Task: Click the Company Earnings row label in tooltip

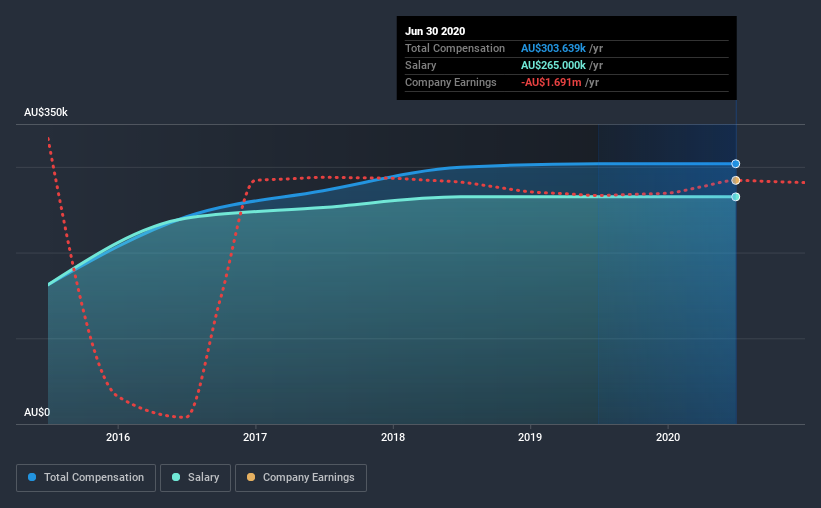Action: [450, 82]
